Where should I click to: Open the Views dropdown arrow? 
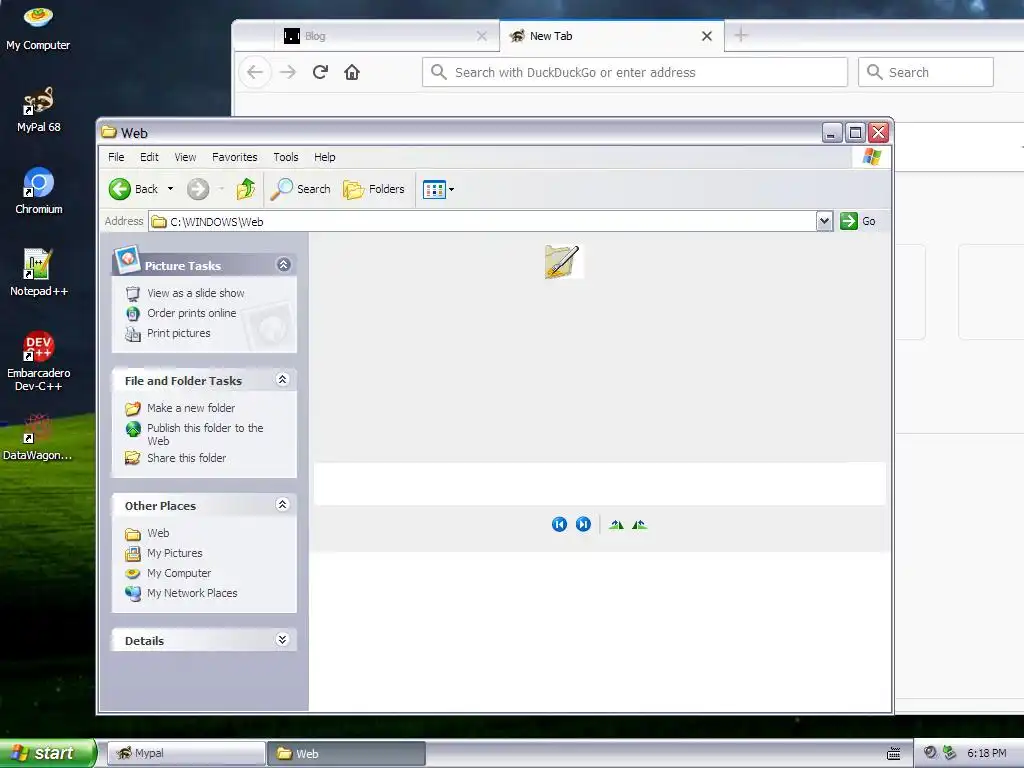coord(451,189)
